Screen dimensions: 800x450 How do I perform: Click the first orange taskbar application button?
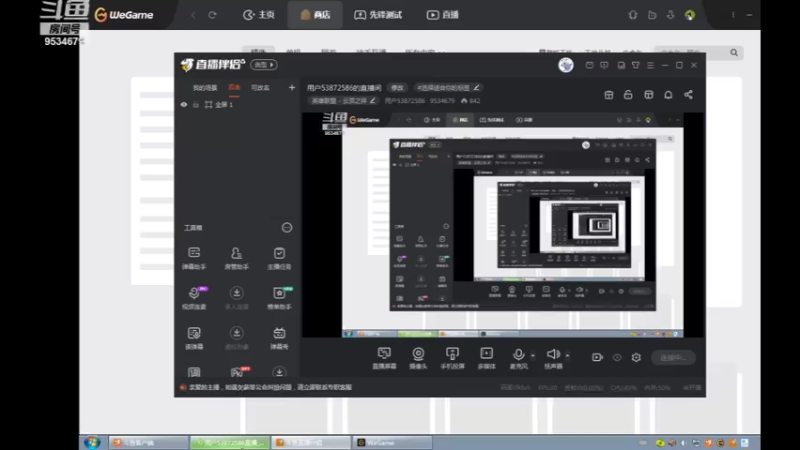[148, 442]
